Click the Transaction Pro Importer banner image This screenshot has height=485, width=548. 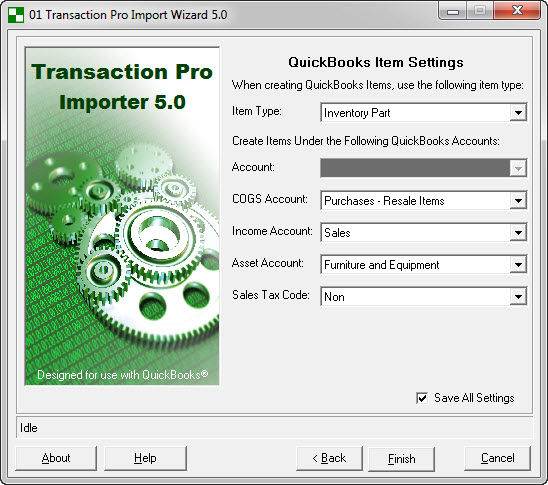click(x=122, y=216)
